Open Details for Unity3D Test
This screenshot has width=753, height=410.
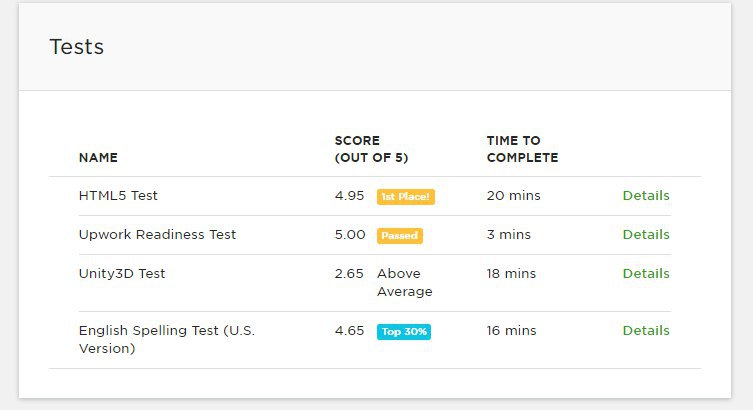pyautogui.click(x=645, y=274)
